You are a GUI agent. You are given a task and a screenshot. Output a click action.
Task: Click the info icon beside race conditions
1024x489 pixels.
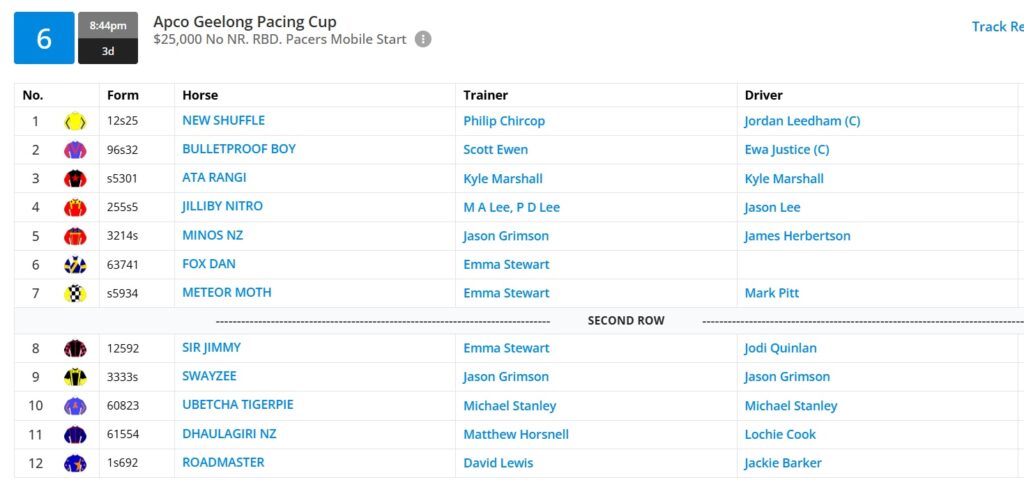click(x=423, y=39)
